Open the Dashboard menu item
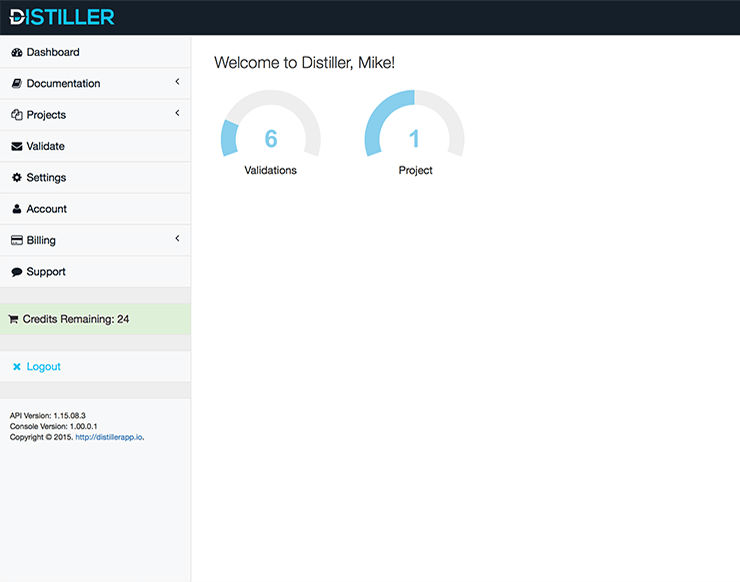The image size is (740, 582). click(95, 52)
